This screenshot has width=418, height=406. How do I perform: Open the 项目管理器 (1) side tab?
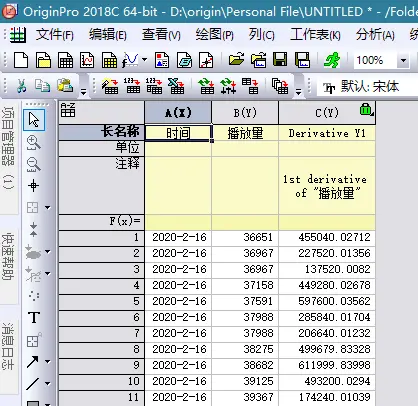8,148
